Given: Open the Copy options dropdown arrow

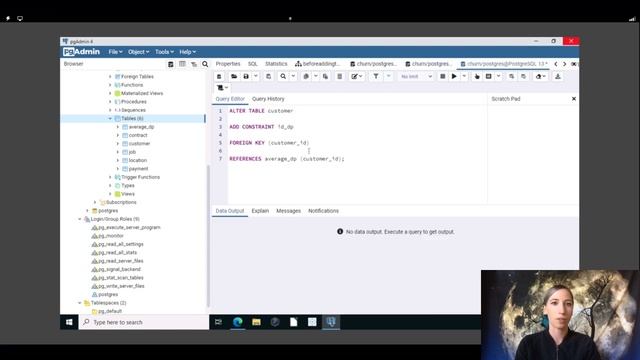Looking at the screenshot, I should [x=316, y=76].
